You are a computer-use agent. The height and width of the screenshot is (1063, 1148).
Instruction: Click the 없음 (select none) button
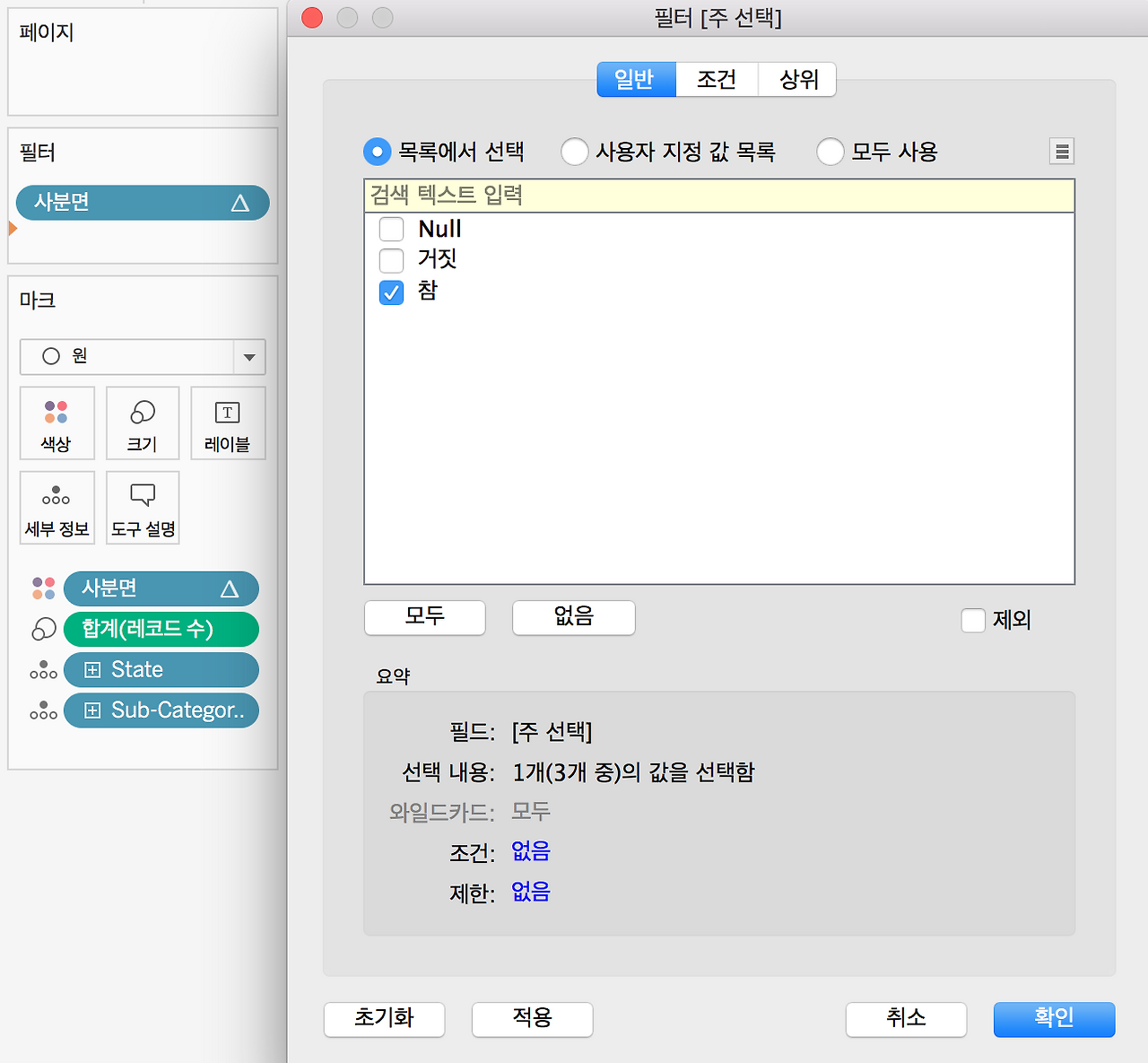(574, 617)
